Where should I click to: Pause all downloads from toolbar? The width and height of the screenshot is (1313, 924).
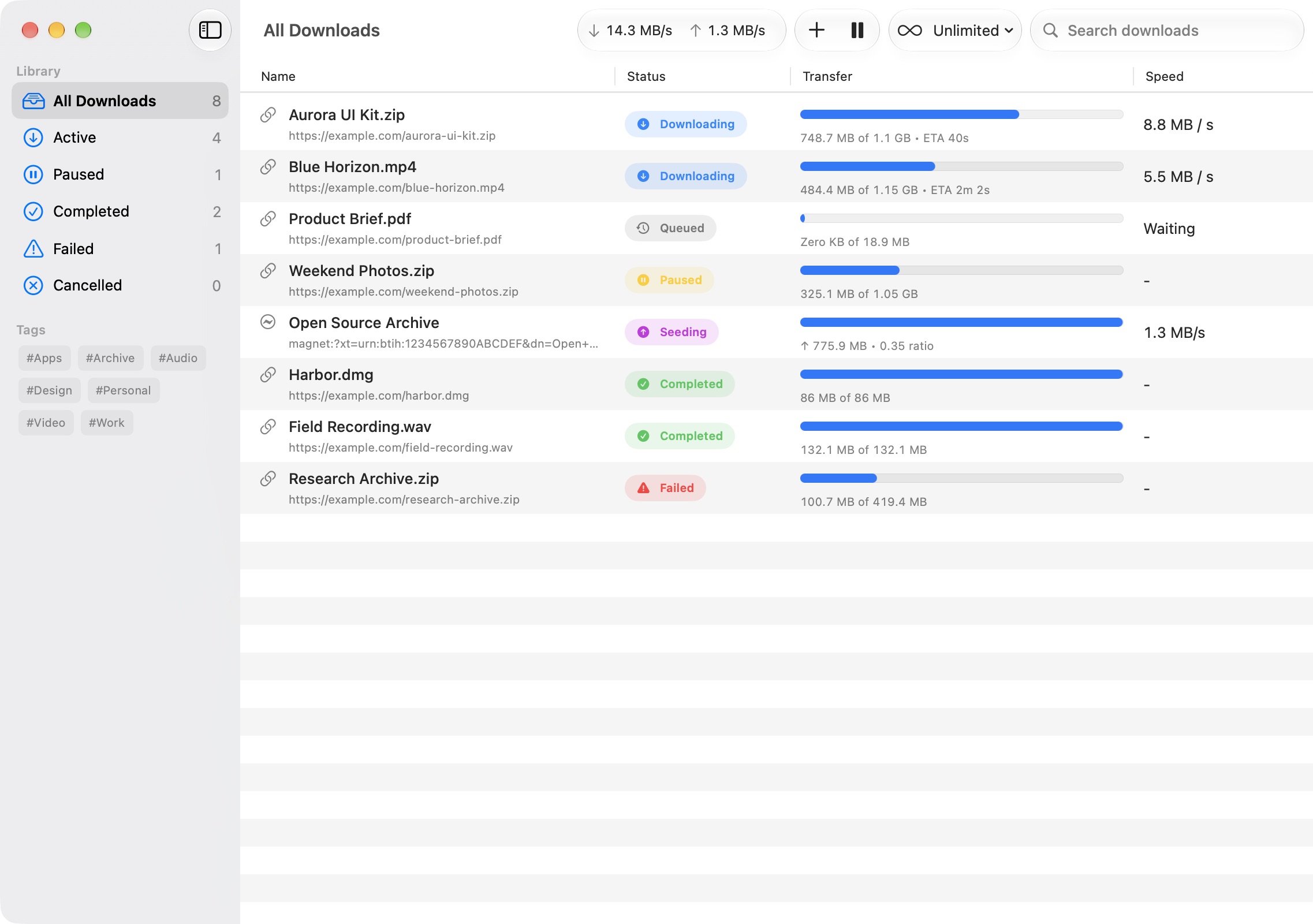coord(857,30)
